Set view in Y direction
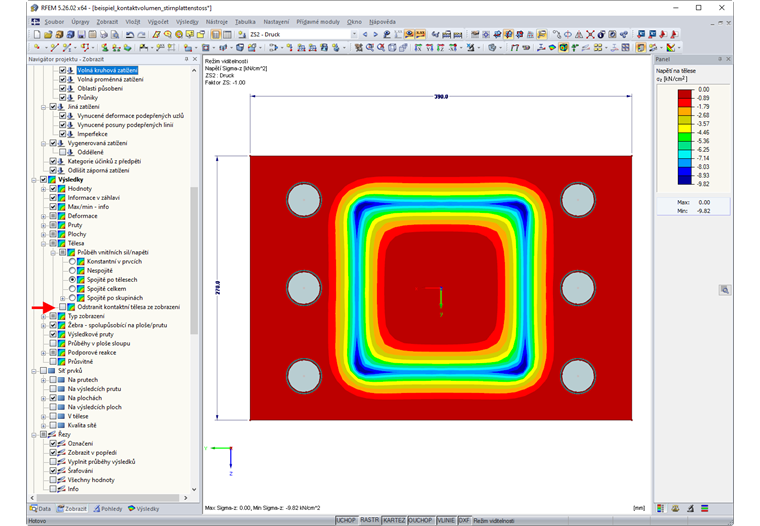Image resolution: width=760 pixels, height=526 pixels. (429, 48)
